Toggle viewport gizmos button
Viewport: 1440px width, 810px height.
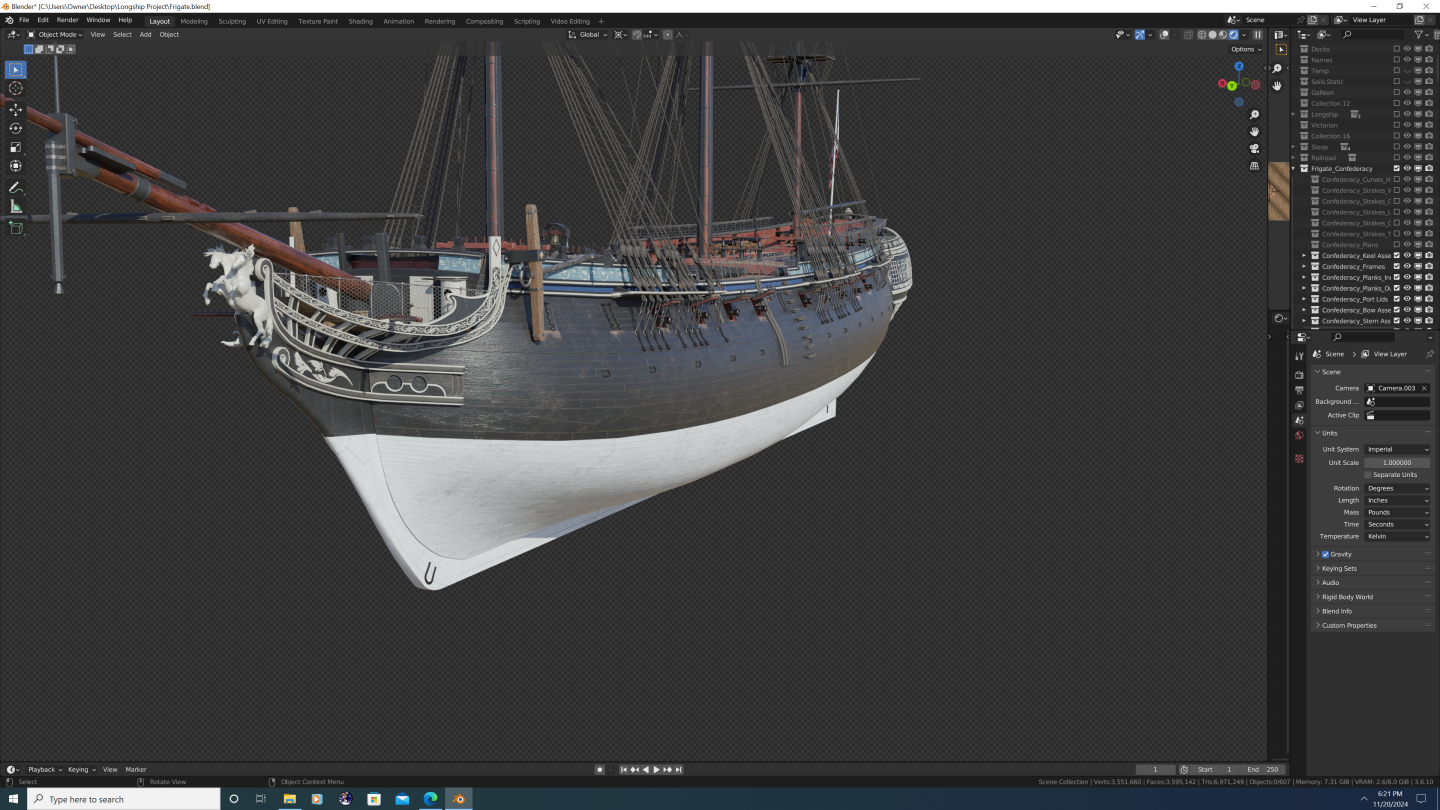tap(1140, 35)
